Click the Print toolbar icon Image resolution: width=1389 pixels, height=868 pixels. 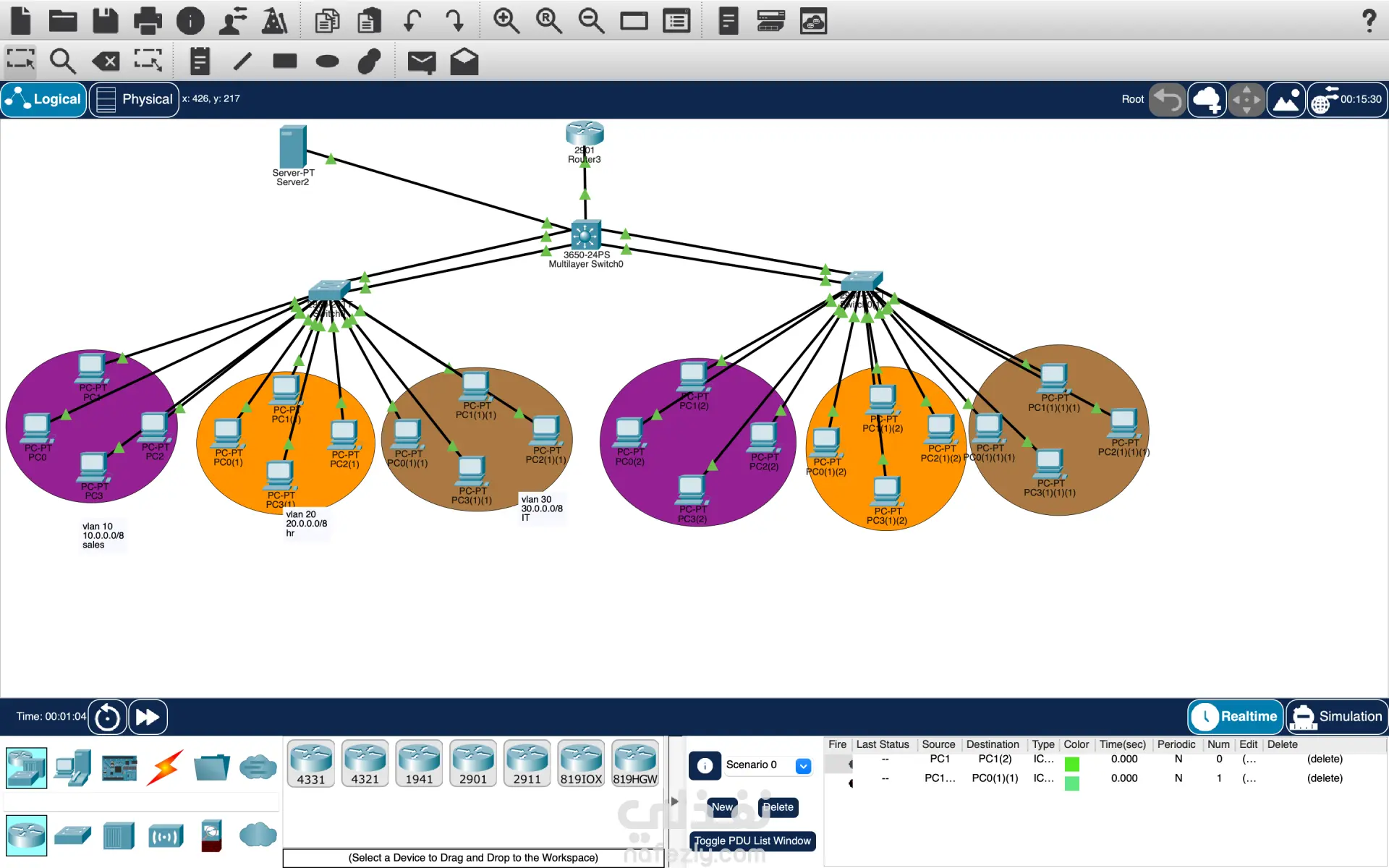click(148, 21)
